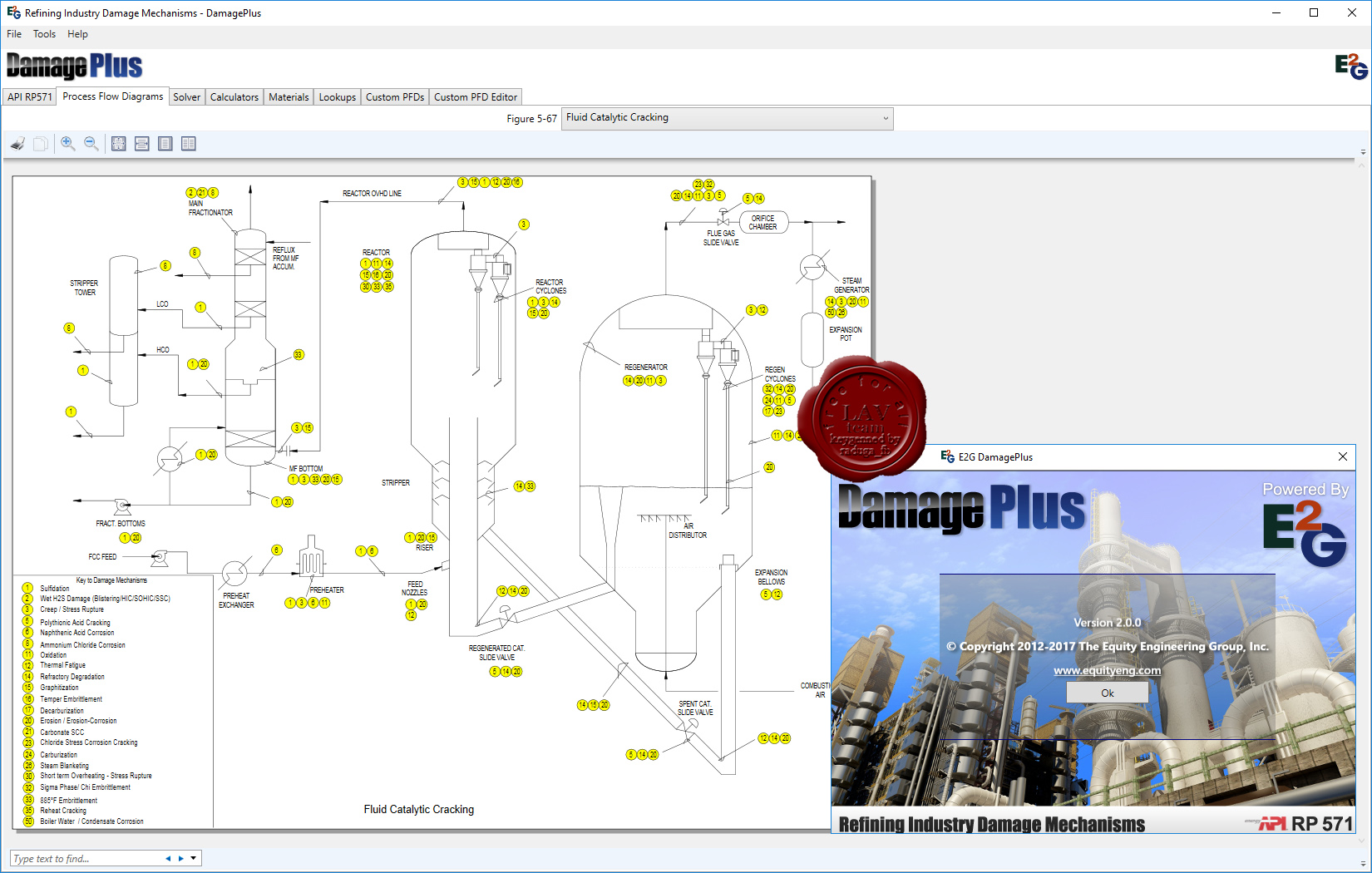Click the REGENERATOR label in the diagram

point(645,367)
